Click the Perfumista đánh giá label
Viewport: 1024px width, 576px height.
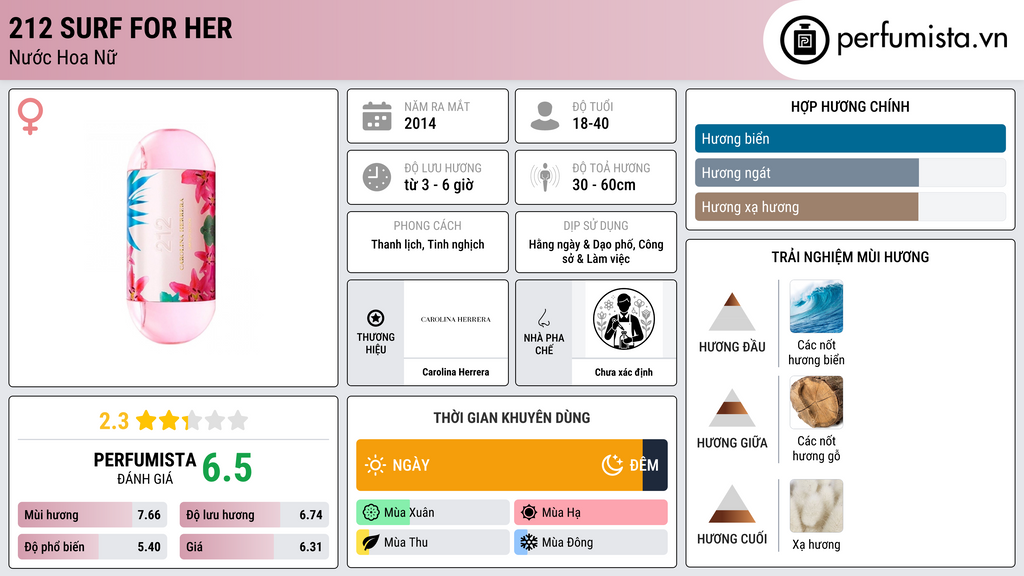click(145, 469)
